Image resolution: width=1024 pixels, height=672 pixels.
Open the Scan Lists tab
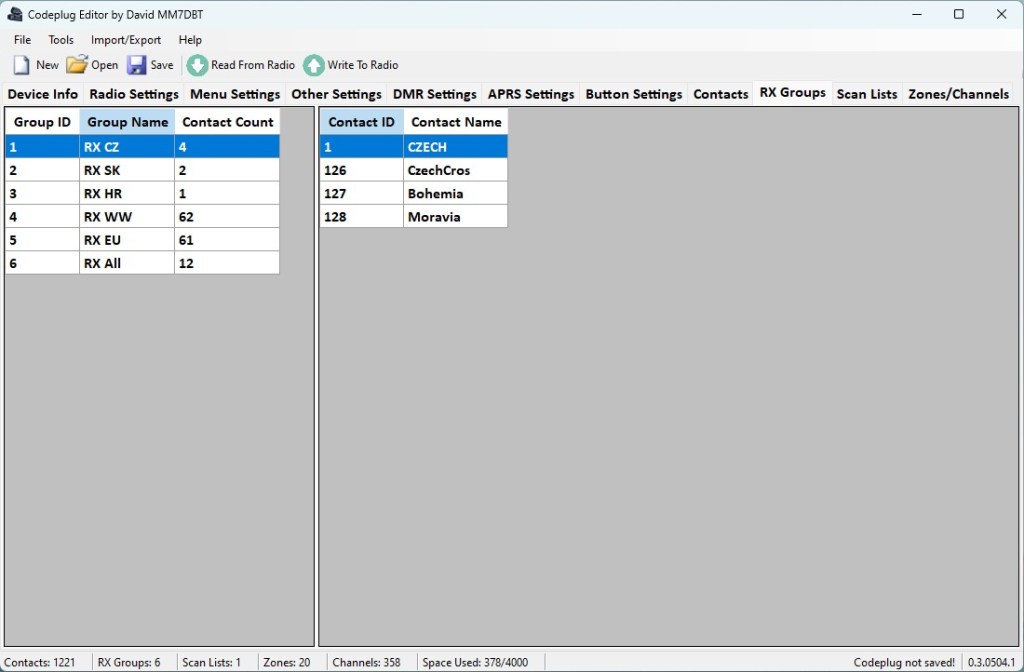(866, 94)
